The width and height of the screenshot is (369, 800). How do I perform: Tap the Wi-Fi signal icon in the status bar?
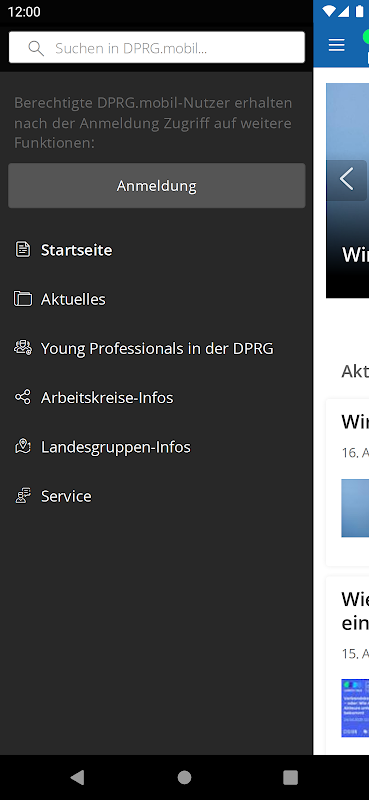pos(330,11)
